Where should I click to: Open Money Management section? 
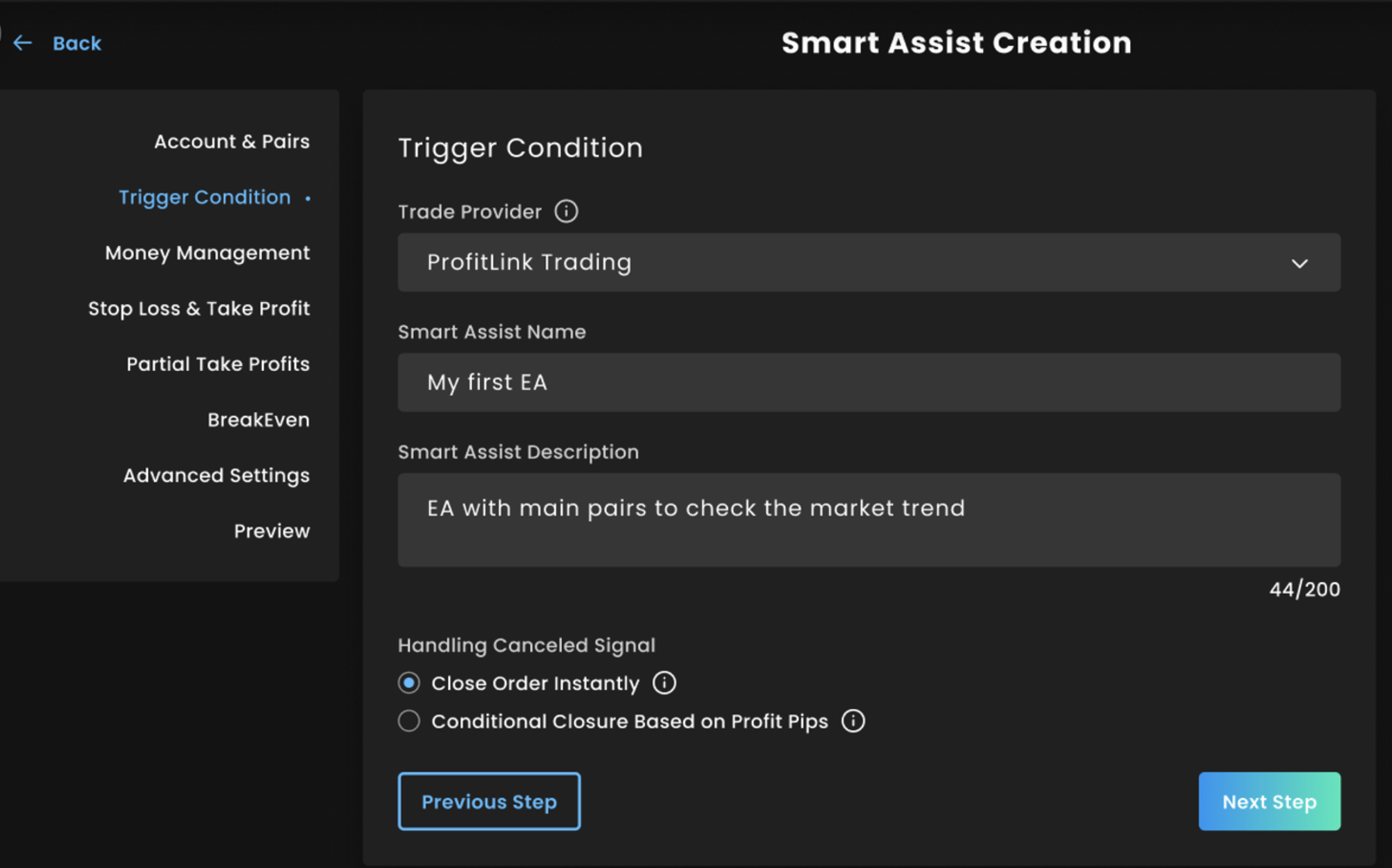coord(207,253)
